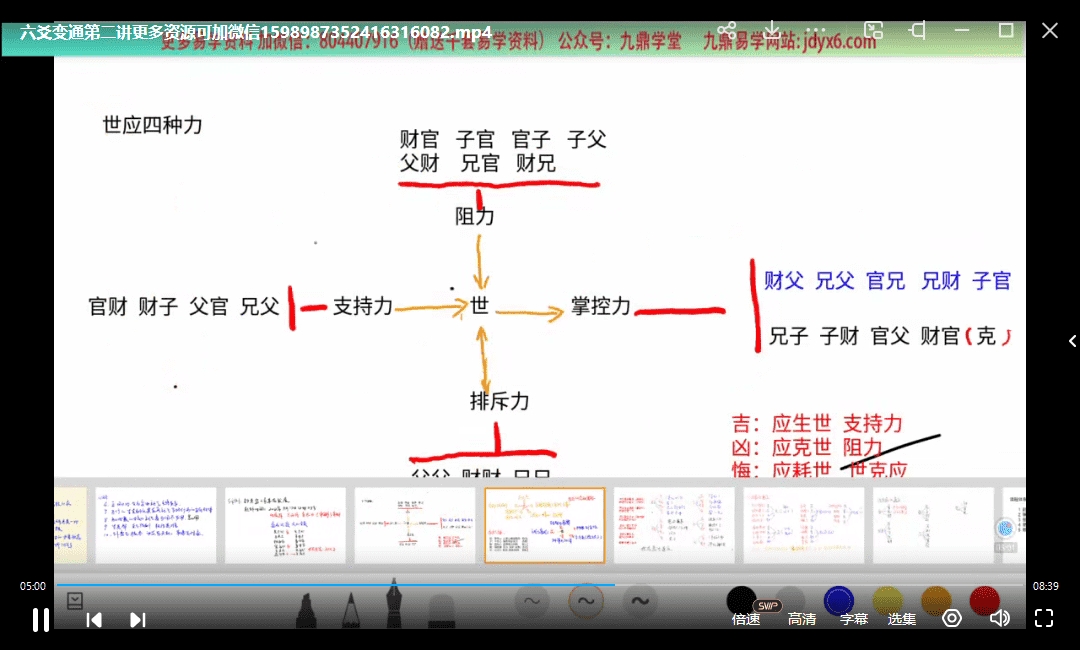Open the 选集 episode list
This screenshot has width=1080, height=650.
902,619
